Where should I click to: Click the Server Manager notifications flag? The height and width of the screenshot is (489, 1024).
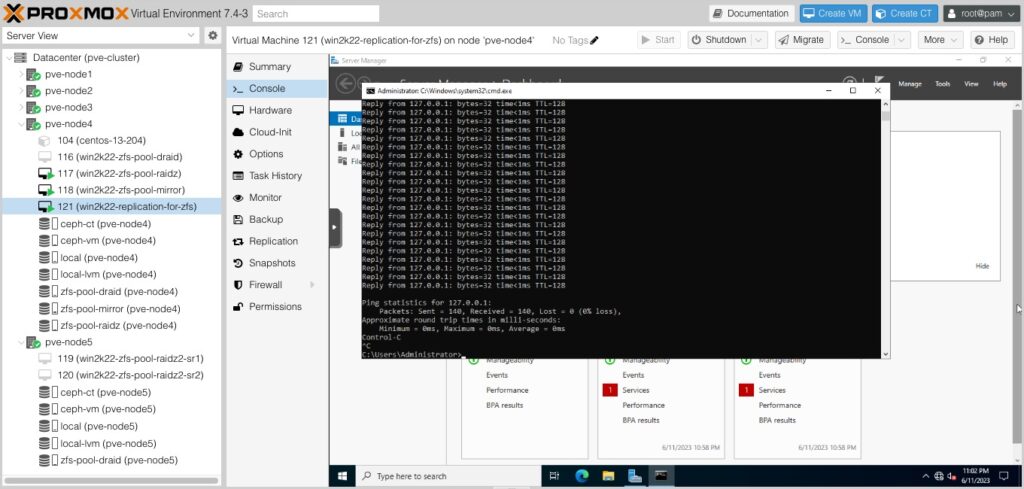(878, 81)
